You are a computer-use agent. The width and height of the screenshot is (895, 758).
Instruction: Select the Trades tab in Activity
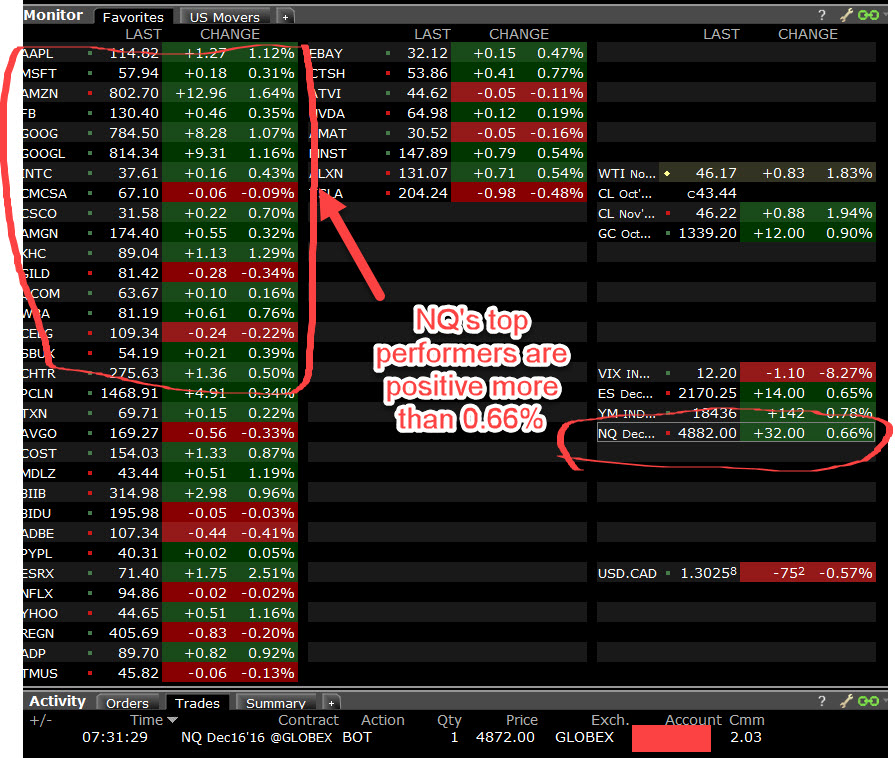click(197, 703)
